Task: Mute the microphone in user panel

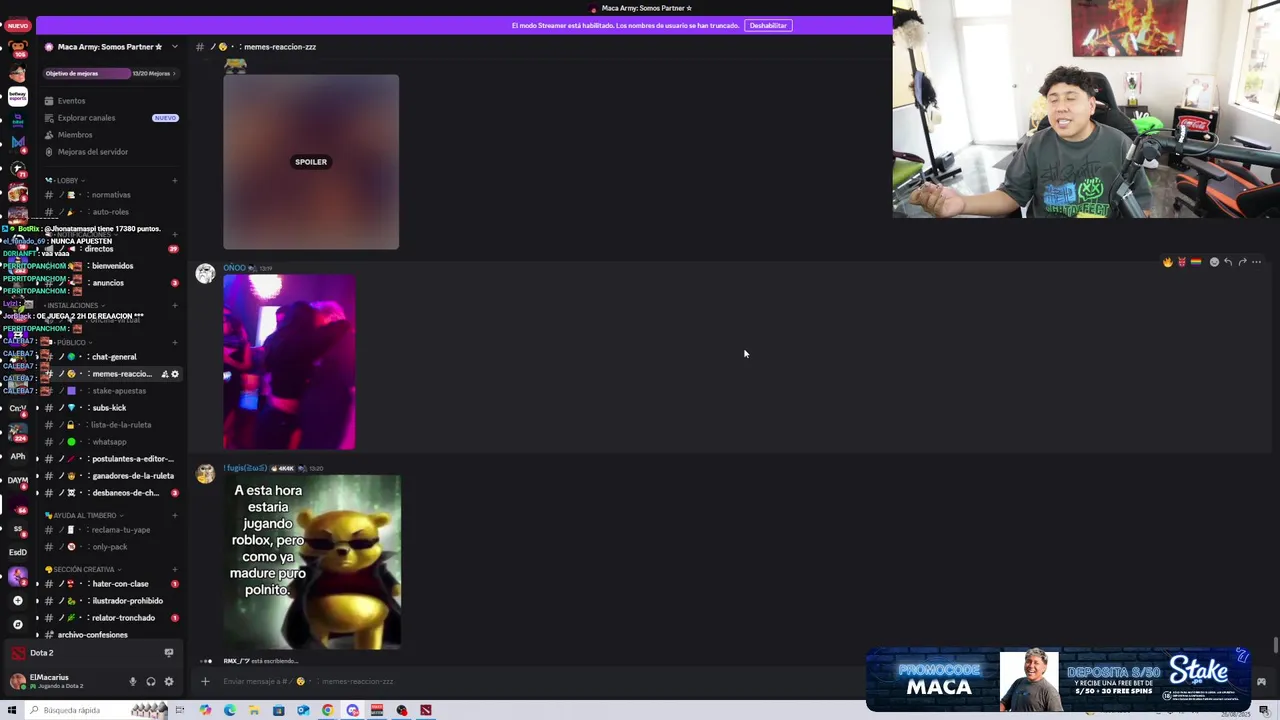Action: [x=132, y=682]
